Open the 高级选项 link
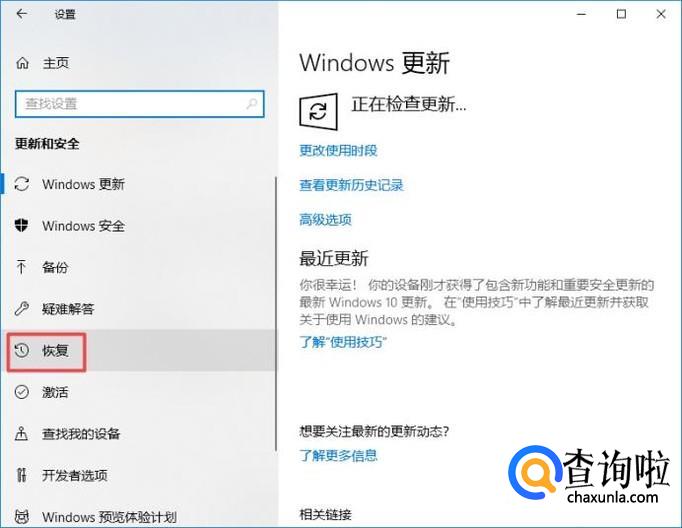The image size is (682, 528). click(x=325, y=220)
